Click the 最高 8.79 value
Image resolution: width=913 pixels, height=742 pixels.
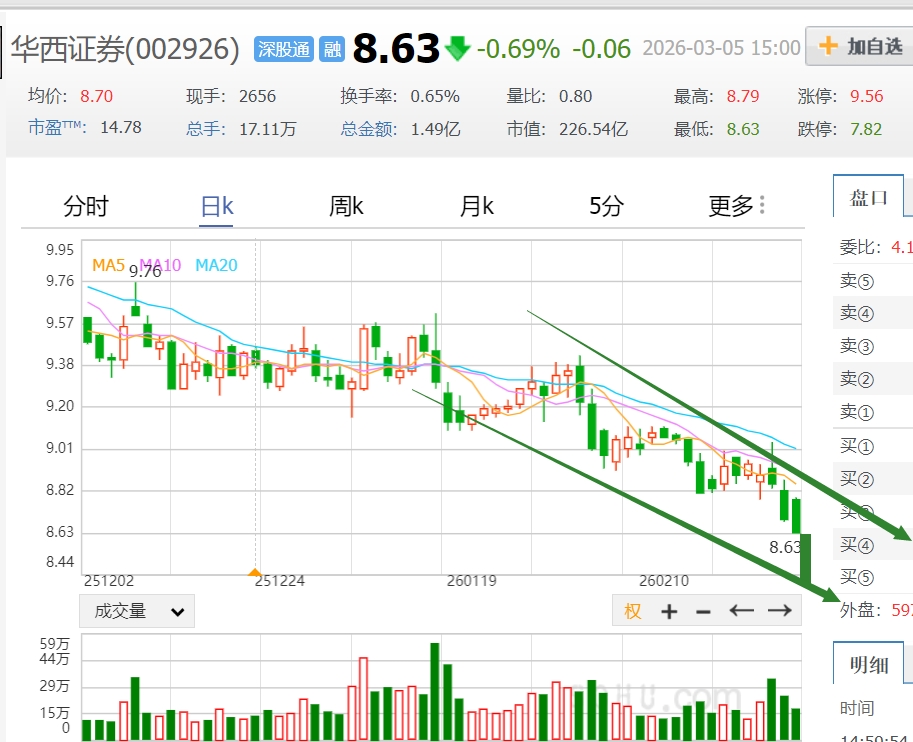(742, 96)
